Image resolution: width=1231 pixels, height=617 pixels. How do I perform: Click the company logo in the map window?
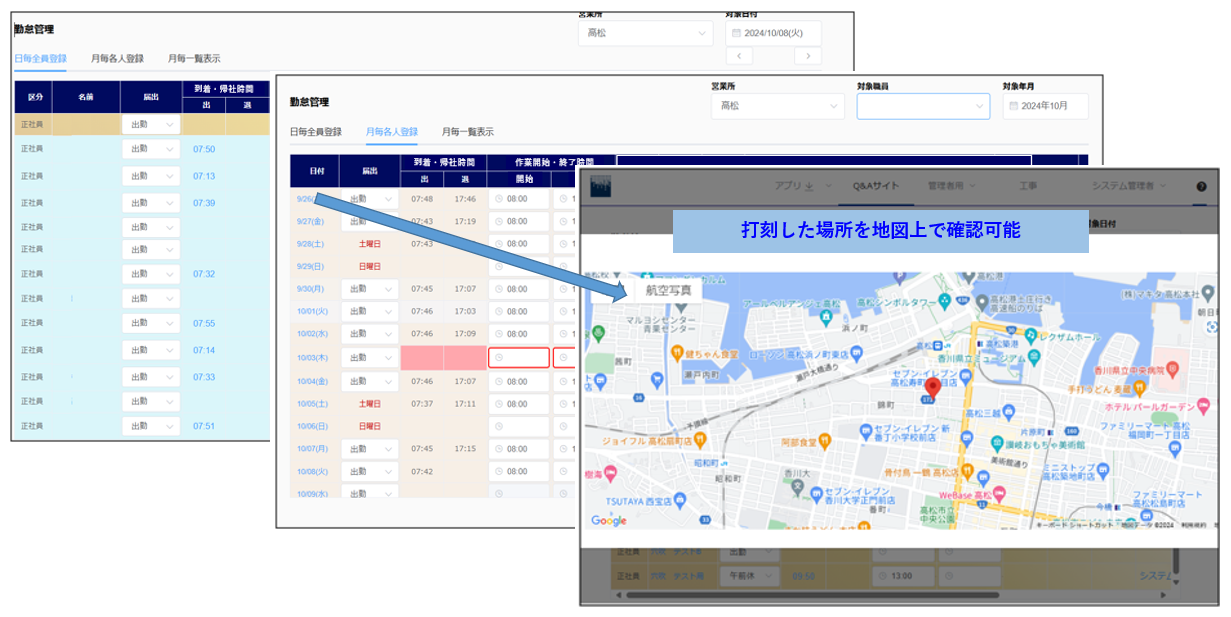[x=601, y=186]
